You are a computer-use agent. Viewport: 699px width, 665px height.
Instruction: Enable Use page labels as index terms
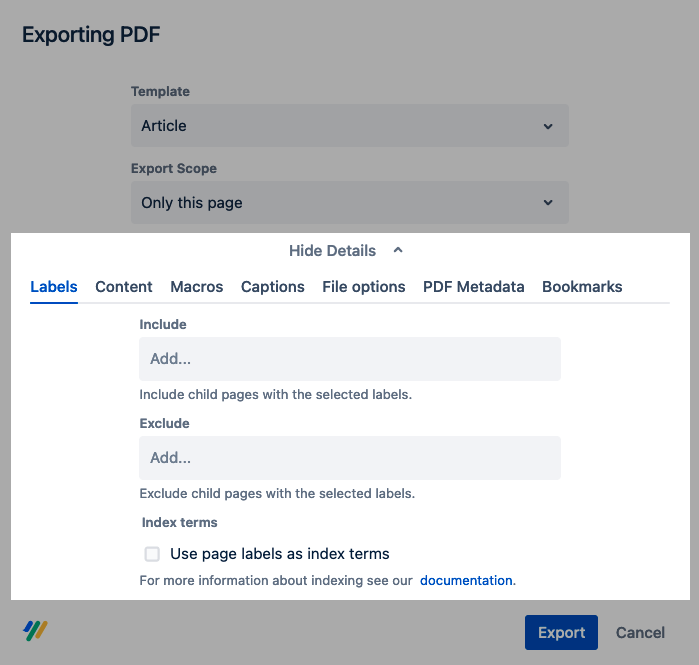tap(152, 554)
